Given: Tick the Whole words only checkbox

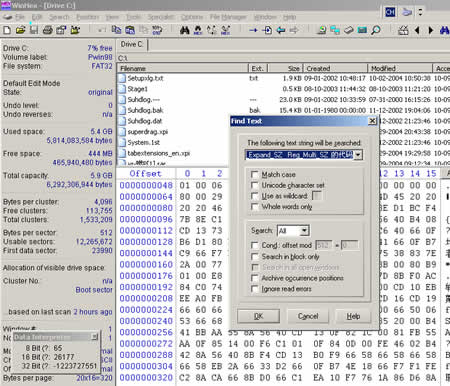Looking at the screenshot, I should [254, 207].
